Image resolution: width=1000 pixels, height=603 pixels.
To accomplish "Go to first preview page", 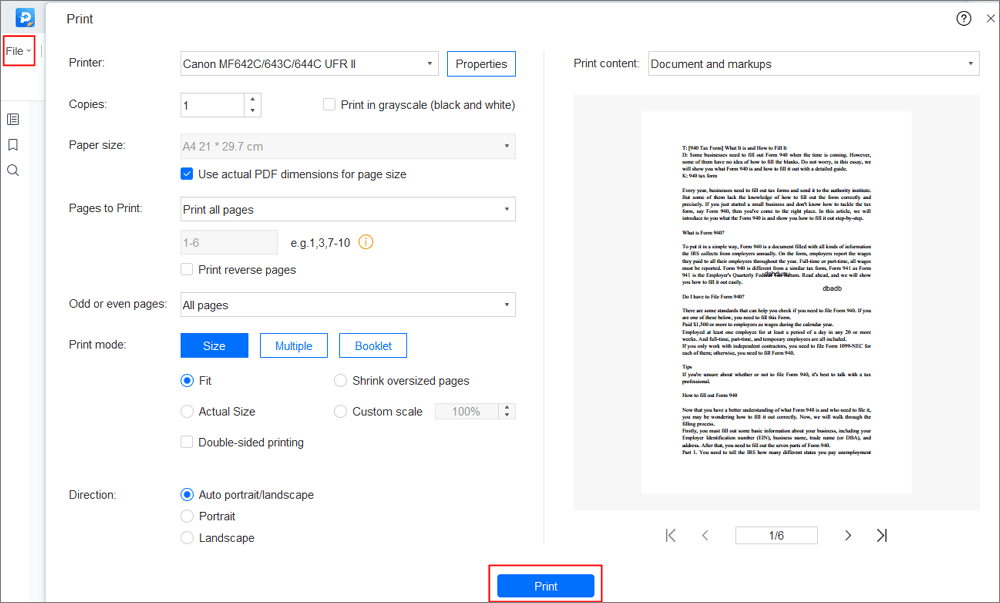I will click(670, 535).
